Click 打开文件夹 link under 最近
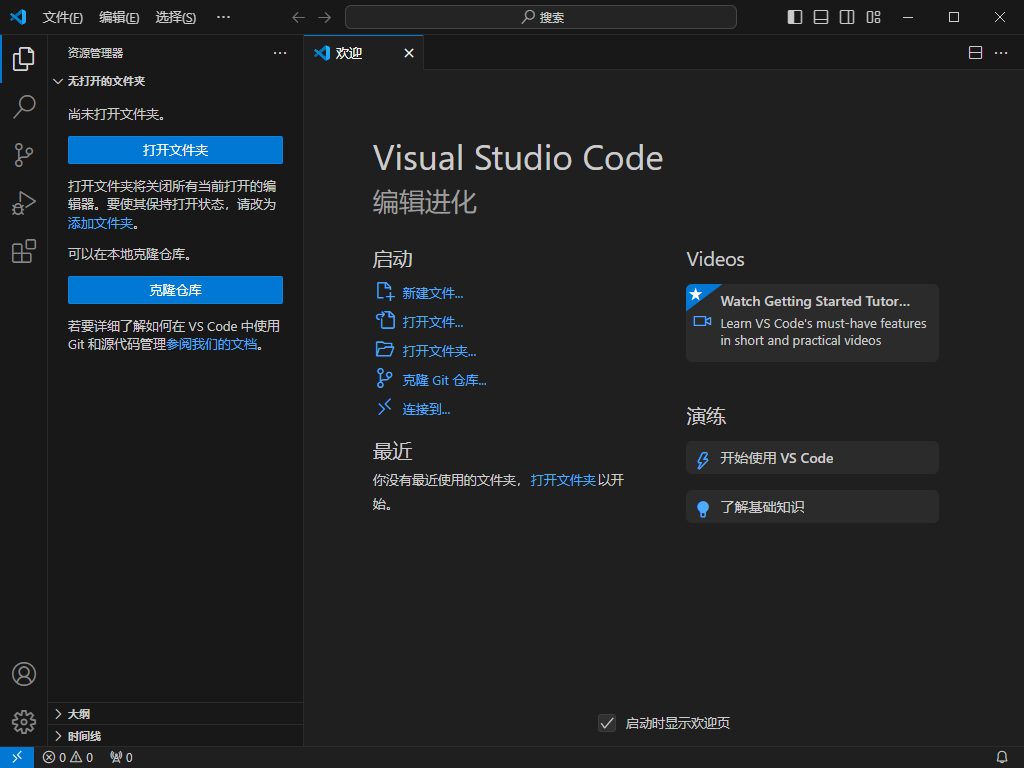This screenshot has width=1024, height=768. coord(563,480)
